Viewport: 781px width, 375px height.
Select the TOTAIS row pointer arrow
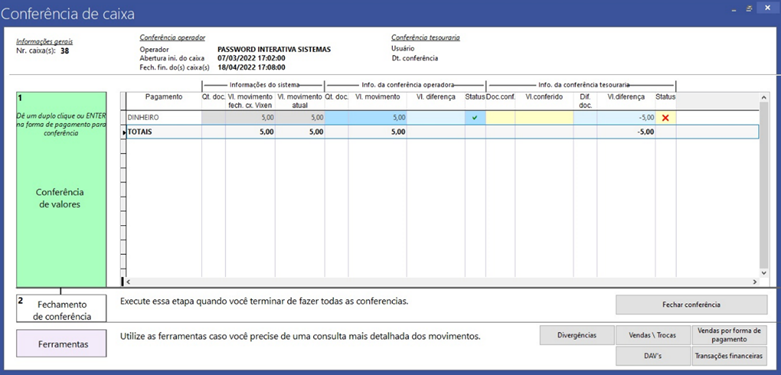[x=124, y=132]
